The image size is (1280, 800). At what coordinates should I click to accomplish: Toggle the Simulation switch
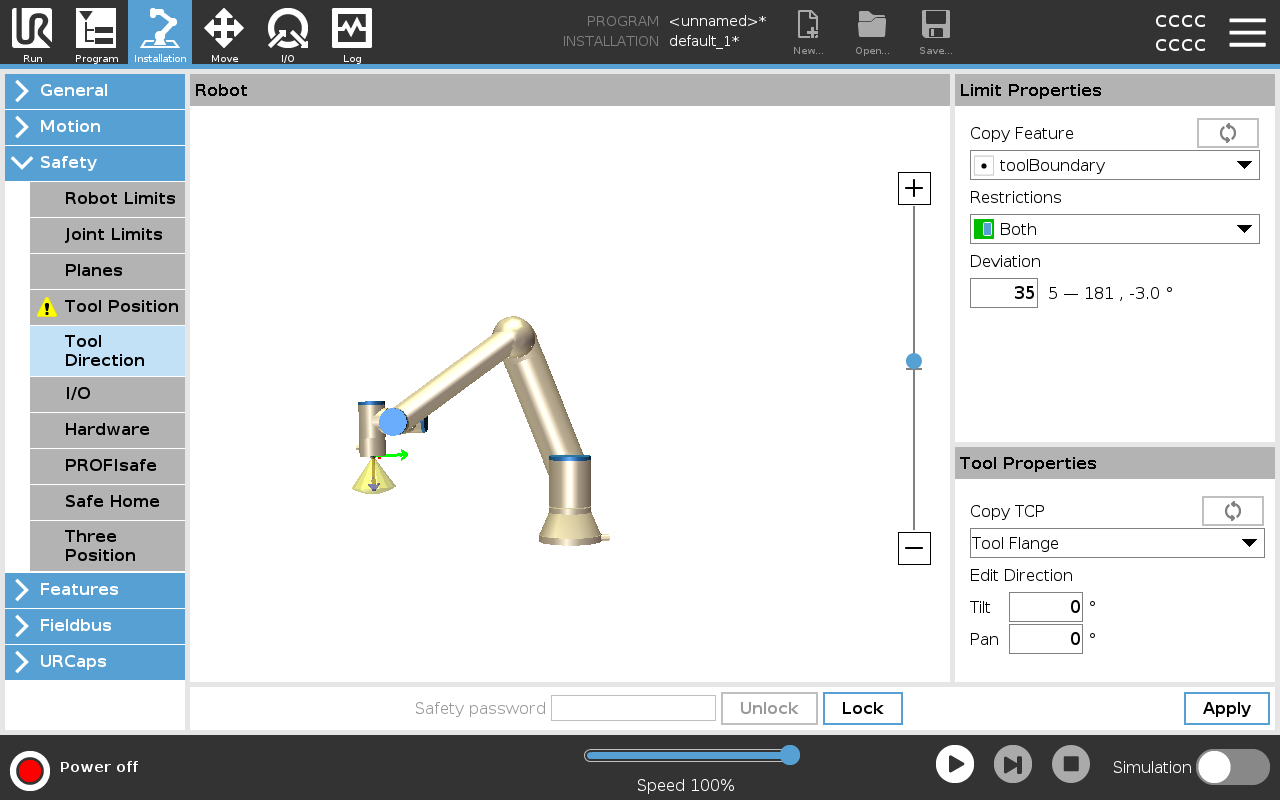click(1232, 767)
